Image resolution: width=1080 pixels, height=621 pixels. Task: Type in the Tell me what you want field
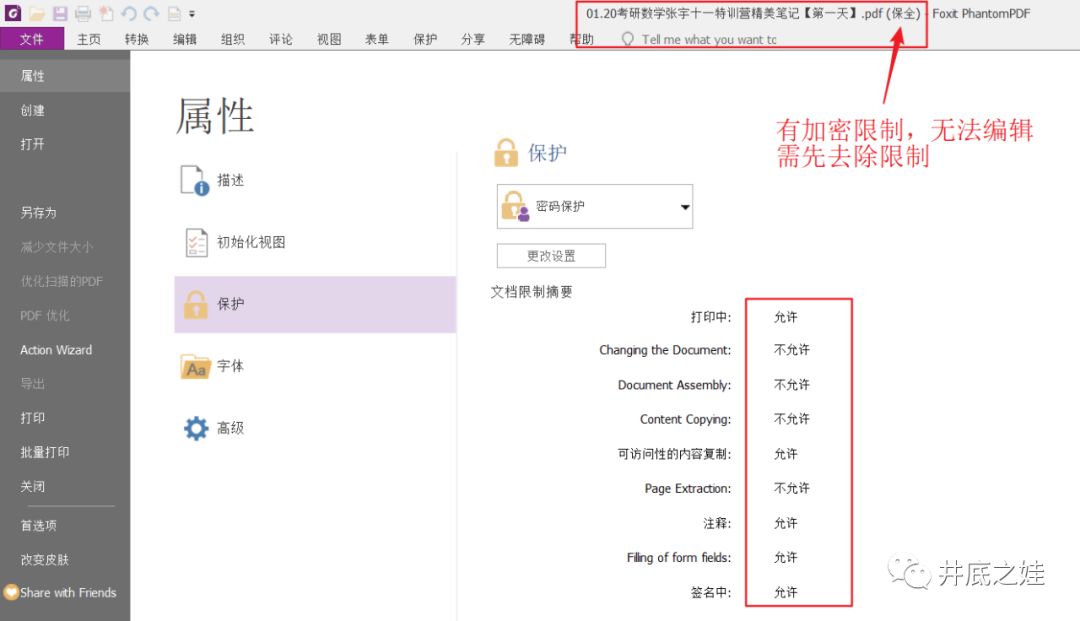[x=708, y=39]
